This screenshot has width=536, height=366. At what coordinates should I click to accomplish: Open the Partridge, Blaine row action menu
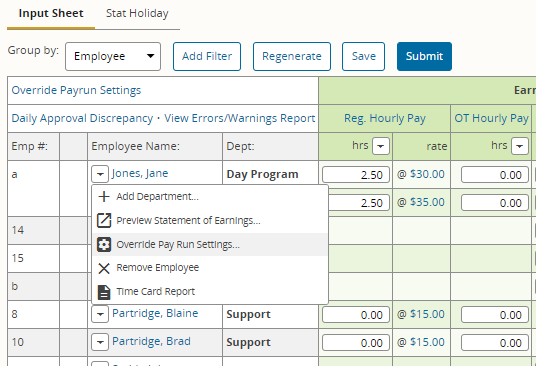(100, 314)
